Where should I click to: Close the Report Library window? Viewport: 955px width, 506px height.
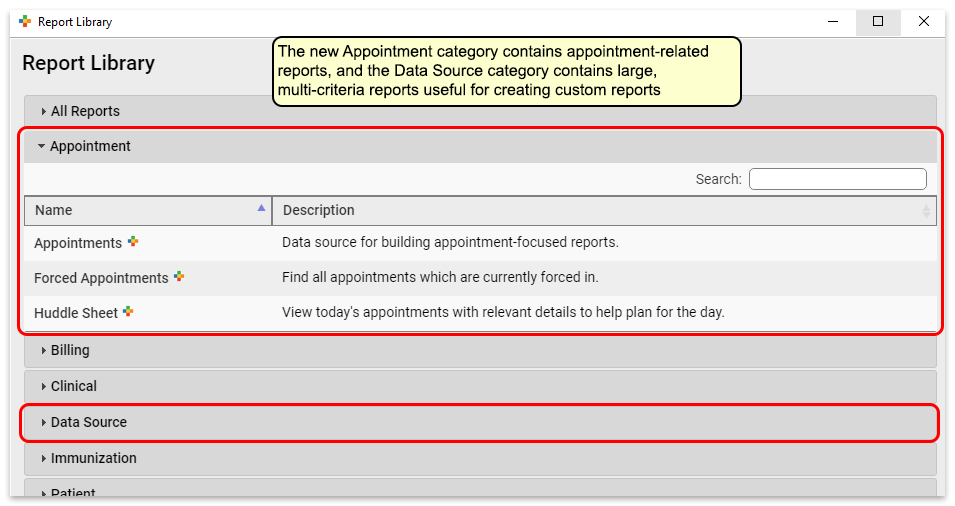923,22
